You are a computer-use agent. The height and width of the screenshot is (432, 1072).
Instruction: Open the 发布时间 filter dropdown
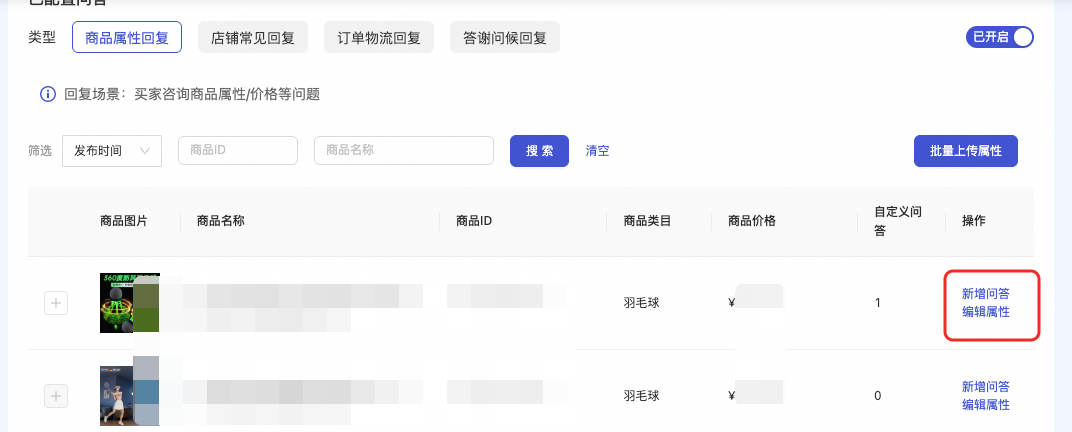[x=111, y=151]
